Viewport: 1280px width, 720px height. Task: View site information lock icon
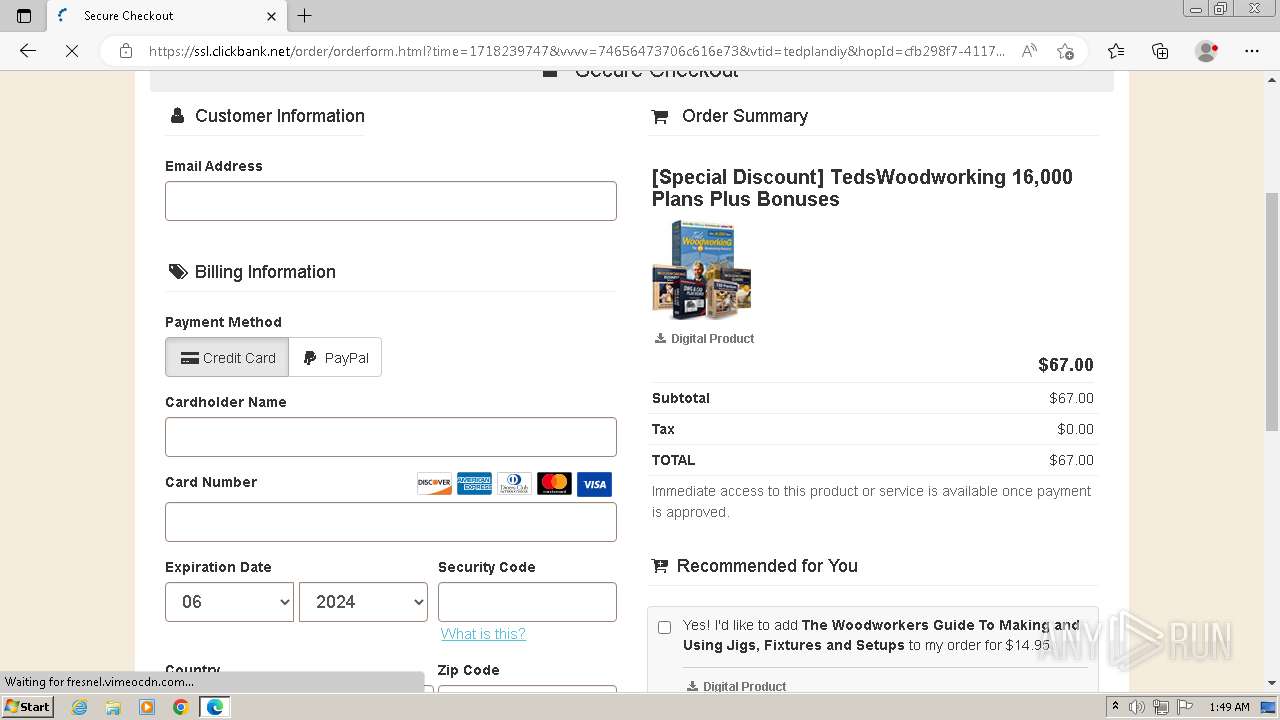pos(126,51)
